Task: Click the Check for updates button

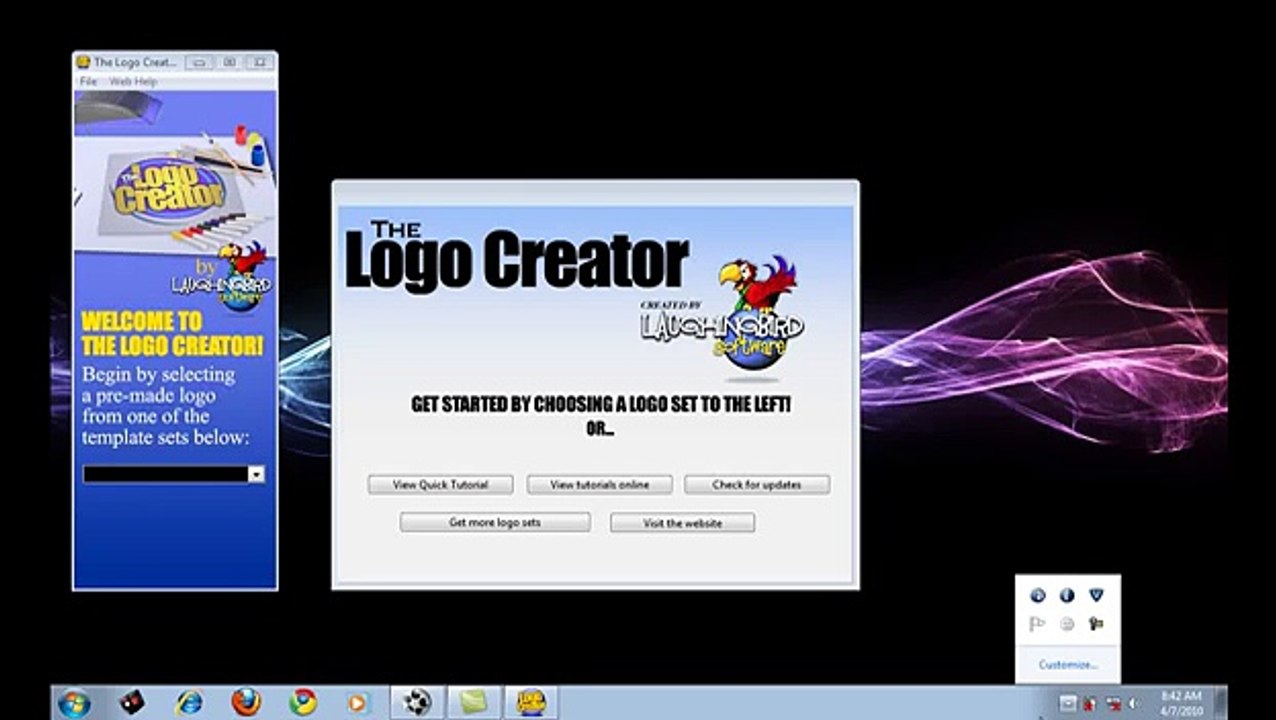Action: pos(757,484)
